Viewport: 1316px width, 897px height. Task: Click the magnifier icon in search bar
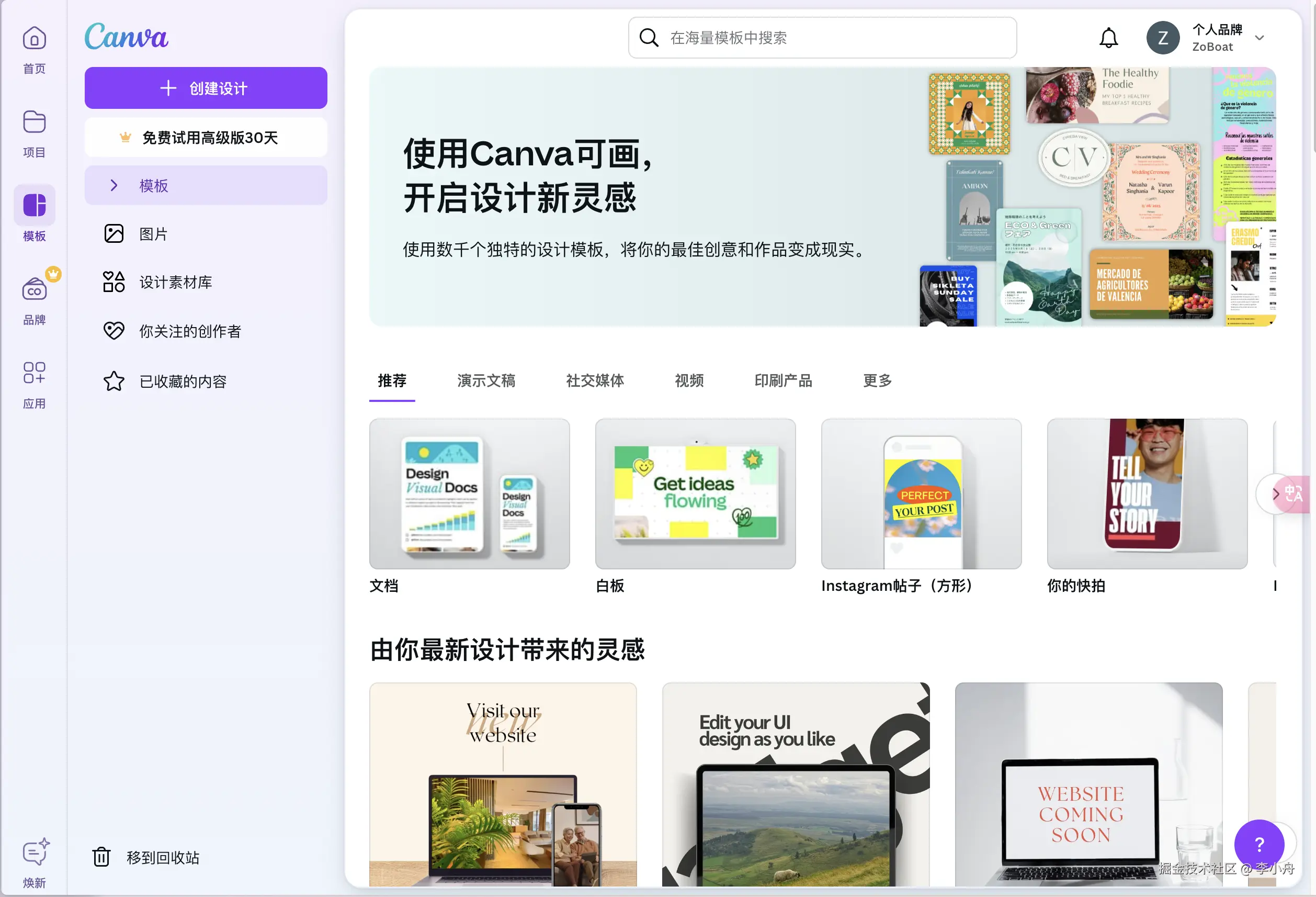[649, 37]
